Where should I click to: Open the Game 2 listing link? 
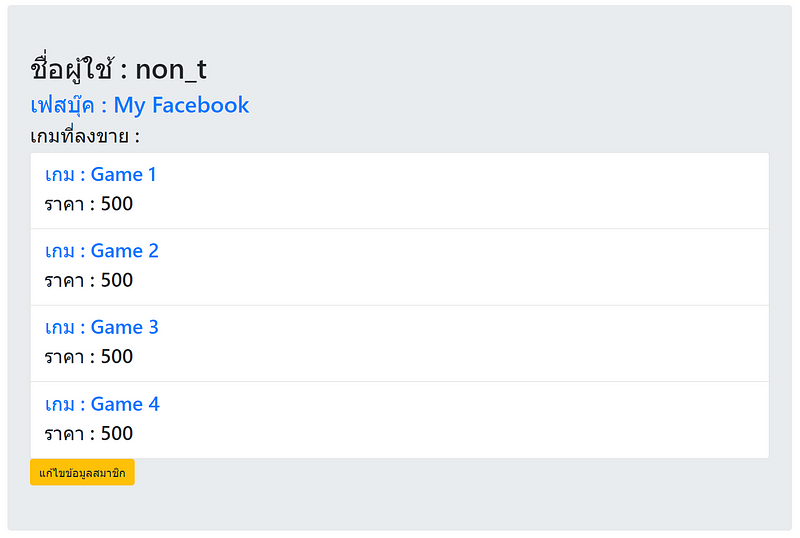[102, 251]
